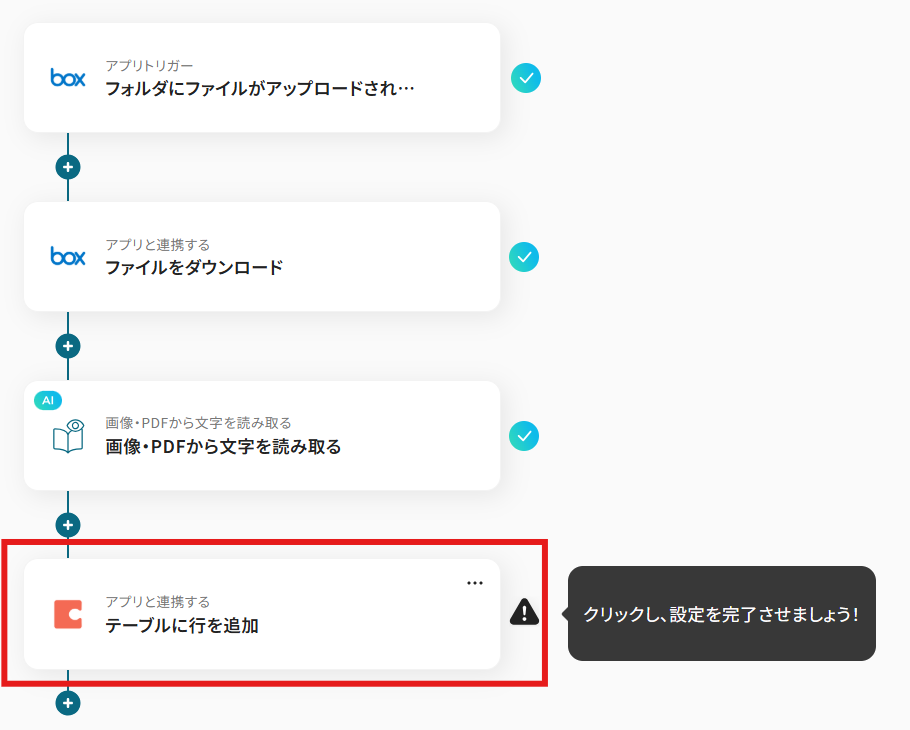Click the book-and-eye OCR icon

[x=68, y=436]
